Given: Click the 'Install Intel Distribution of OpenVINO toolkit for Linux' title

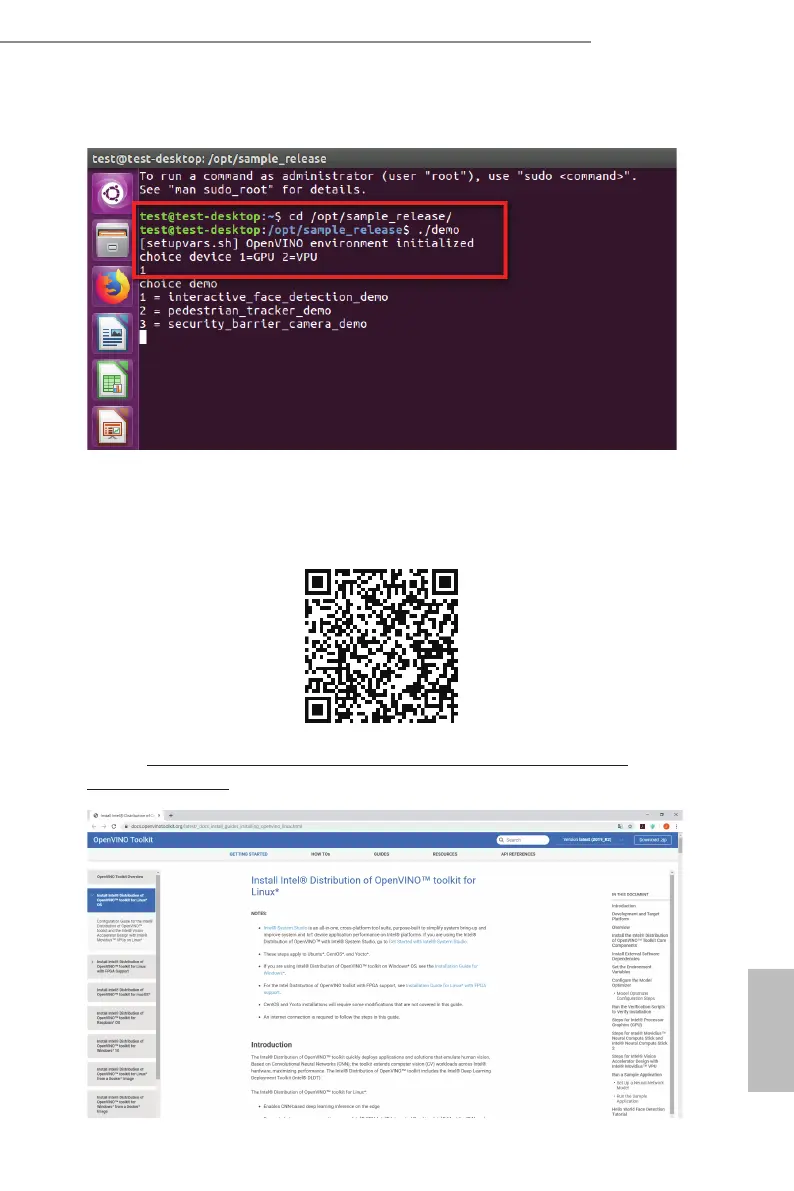Looking at the screenshot, I should [x=363, y=886].
